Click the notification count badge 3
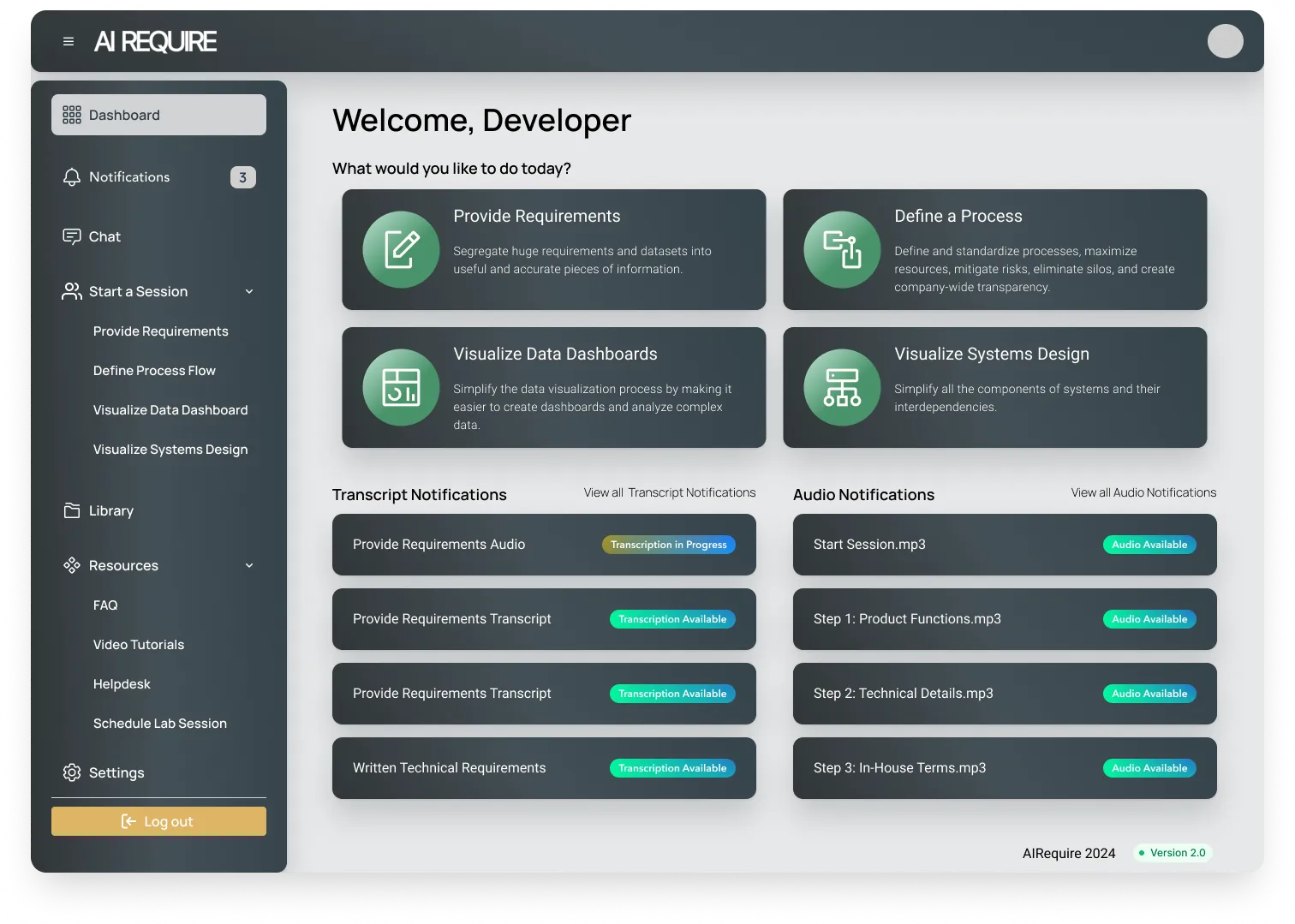This screenshot has width=1295, height=924. coord(243,177)
